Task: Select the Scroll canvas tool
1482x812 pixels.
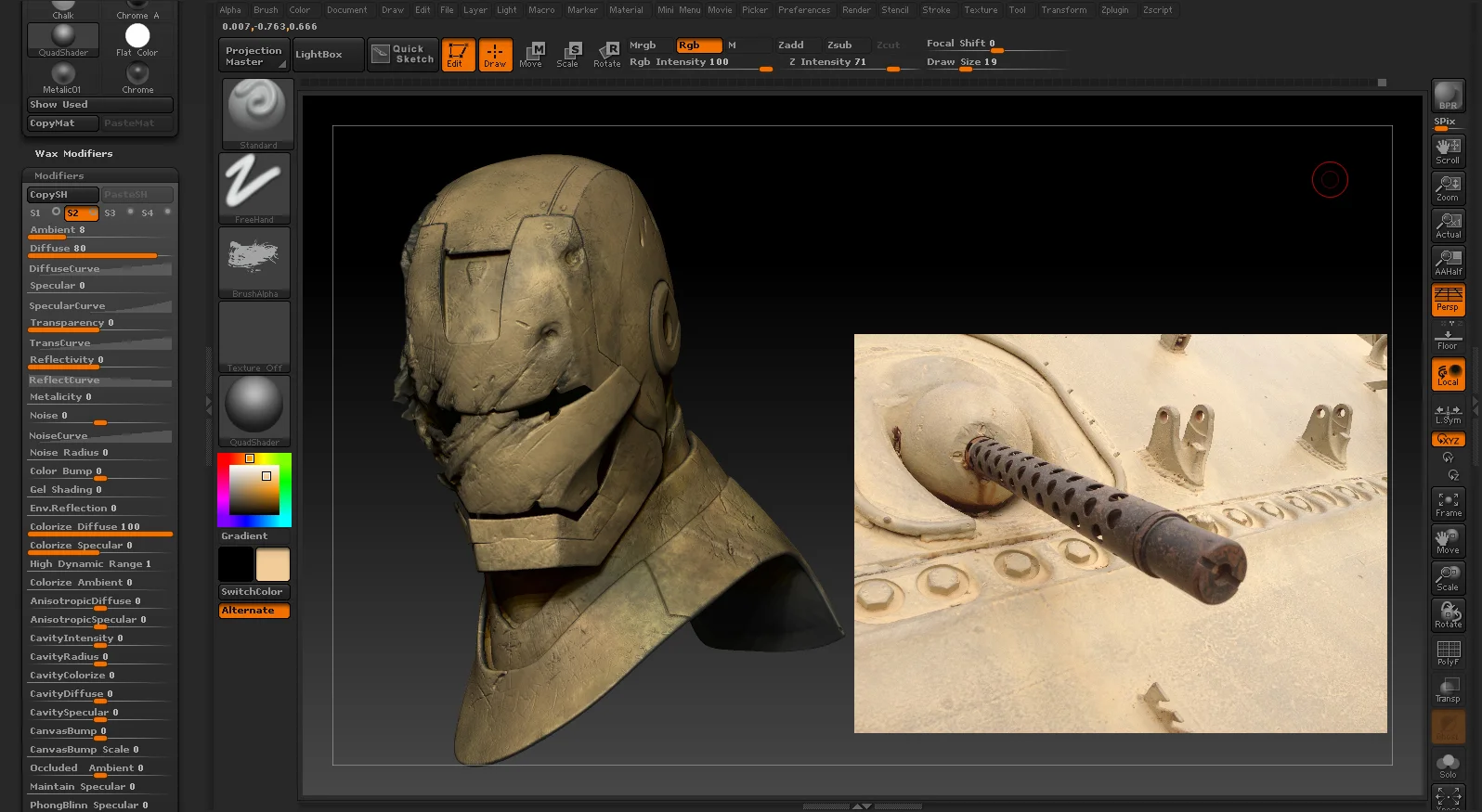Action: (1448, 151)
